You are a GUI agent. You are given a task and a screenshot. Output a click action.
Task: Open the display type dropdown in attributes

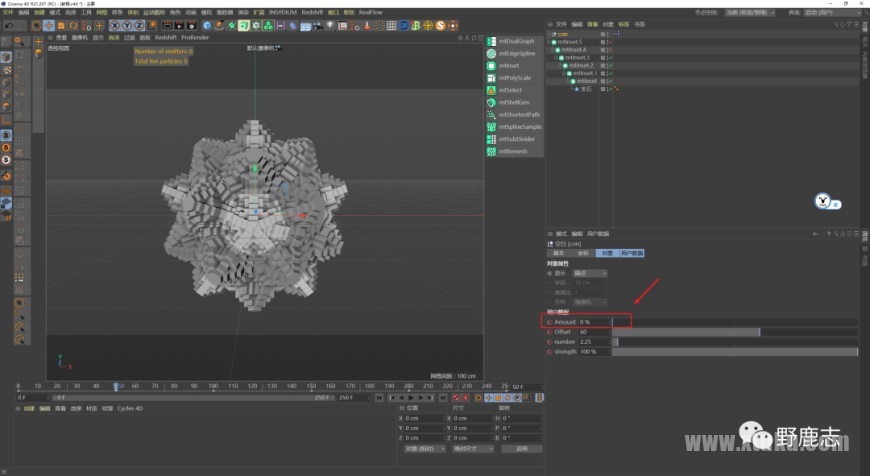tap(590, 273)
